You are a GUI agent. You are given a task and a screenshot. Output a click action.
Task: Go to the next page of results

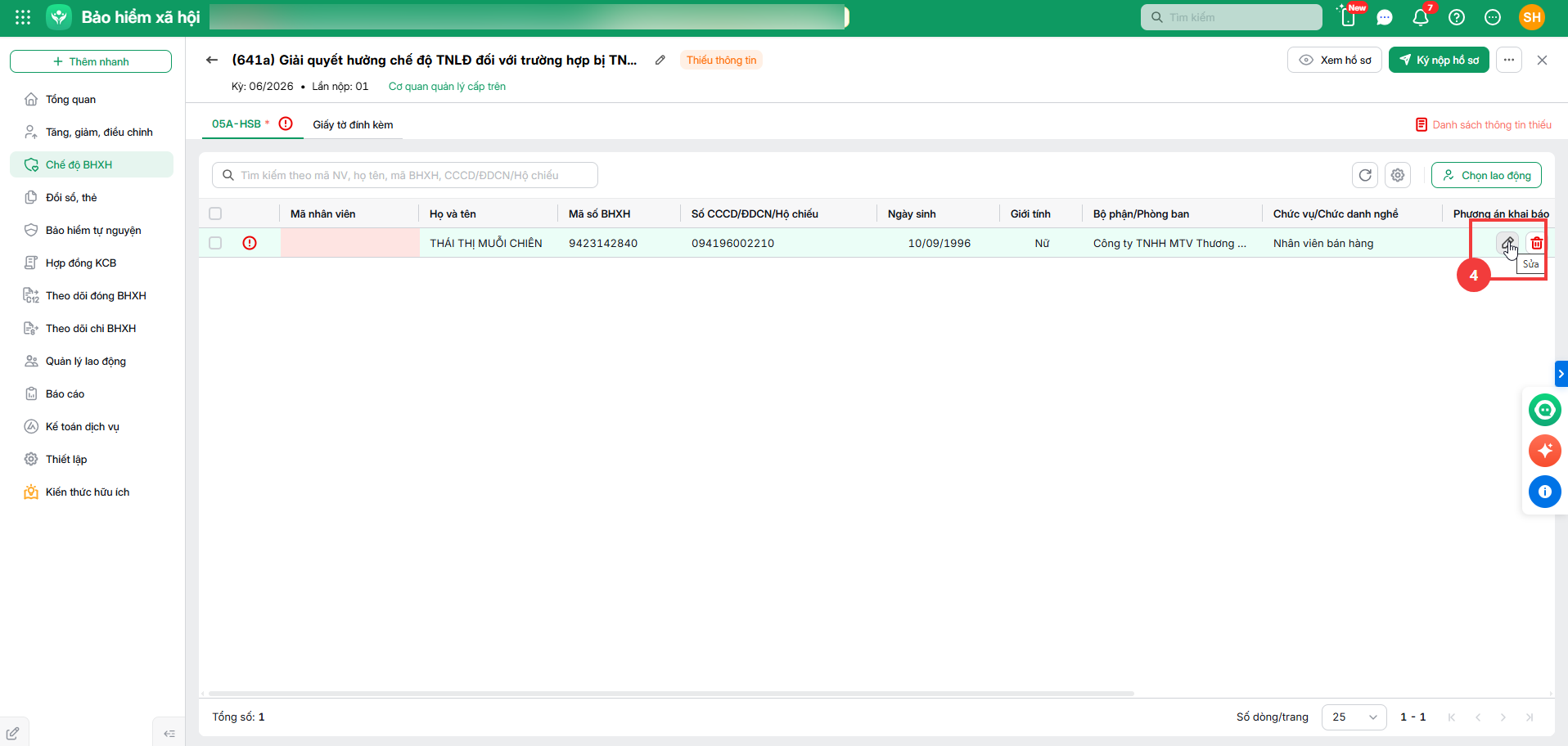click(x=1503, y=717)
